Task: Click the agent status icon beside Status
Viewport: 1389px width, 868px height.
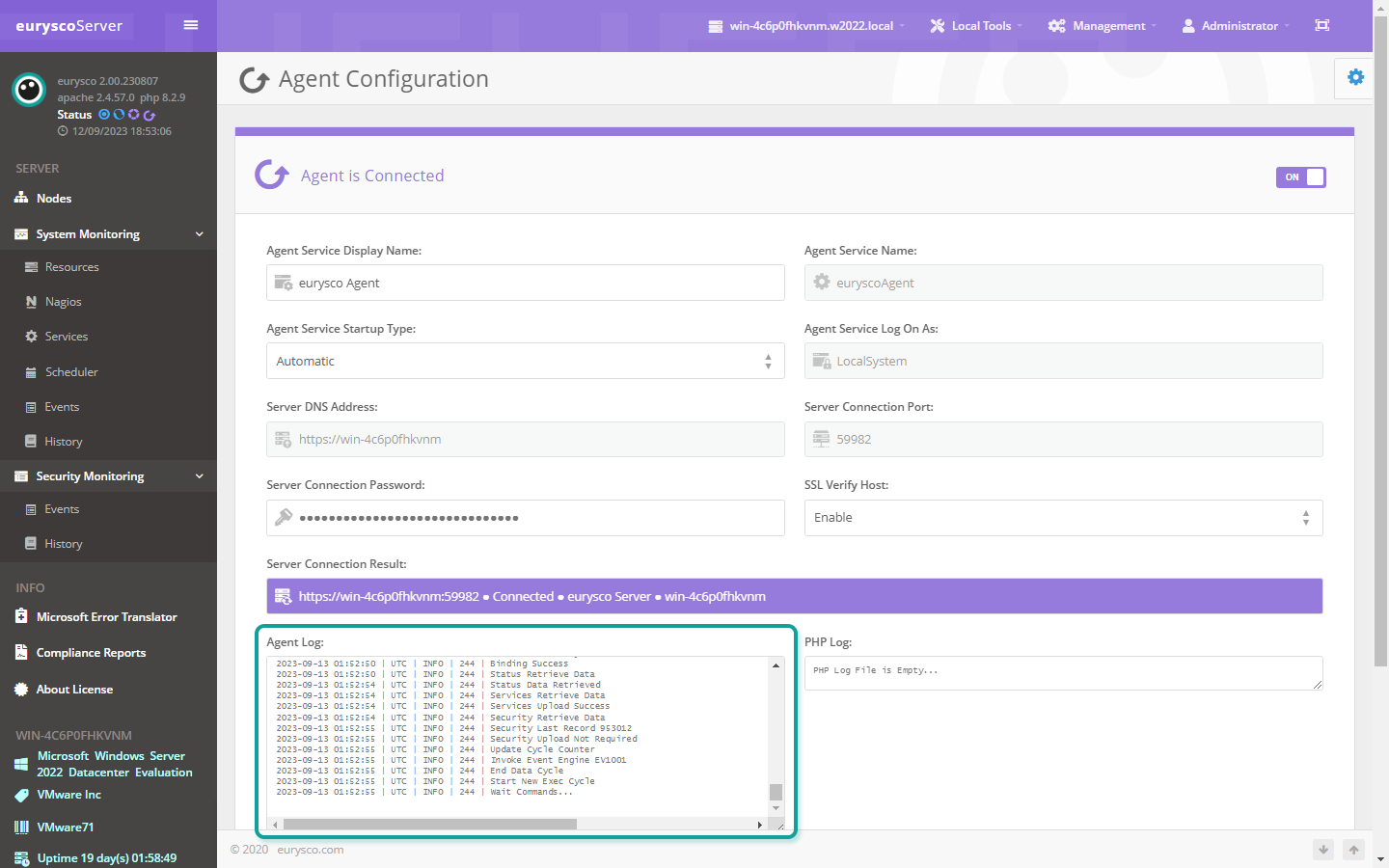Action: pyautogui.click(x=150, y=115)
